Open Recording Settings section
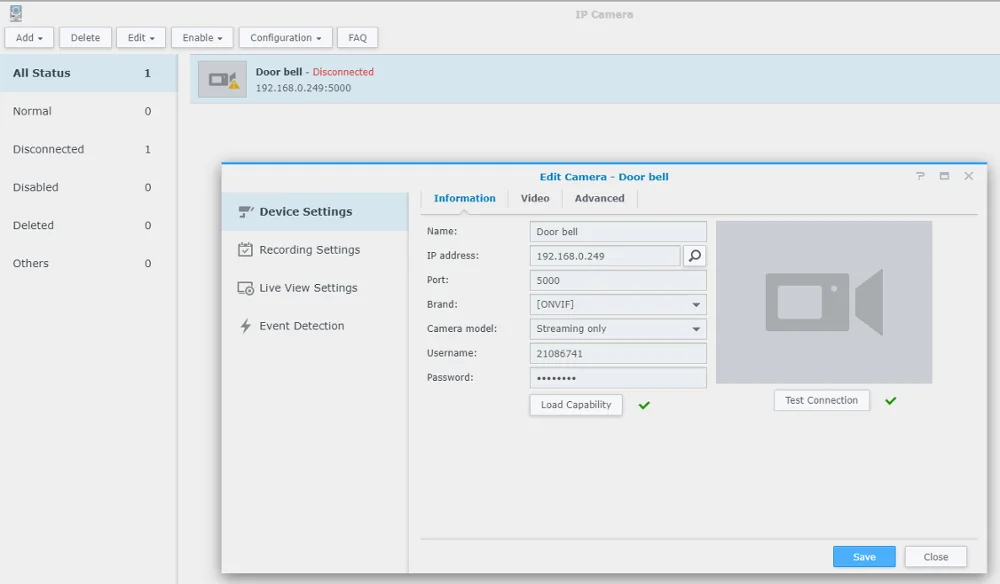Image resolution: width=1000 pixels, height=584 pixels. 315,250
